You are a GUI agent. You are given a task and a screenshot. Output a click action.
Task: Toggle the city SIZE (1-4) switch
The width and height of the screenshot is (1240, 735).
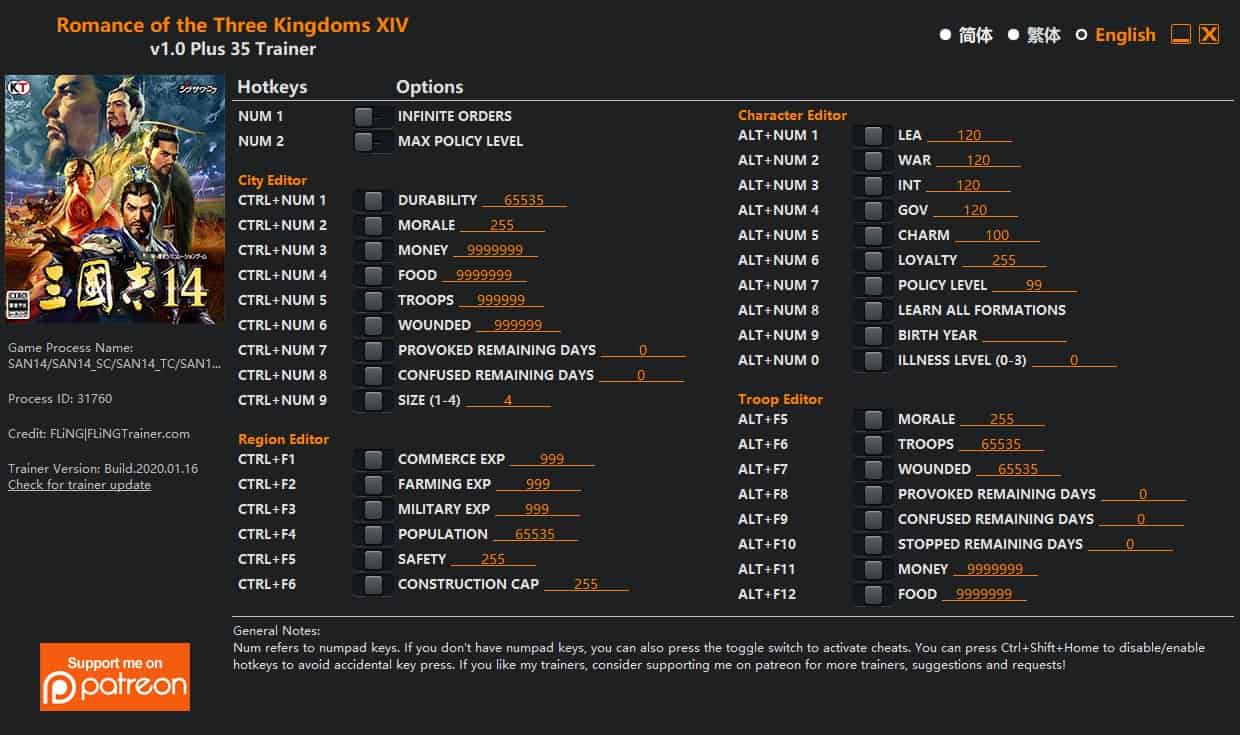pos(373,400)
